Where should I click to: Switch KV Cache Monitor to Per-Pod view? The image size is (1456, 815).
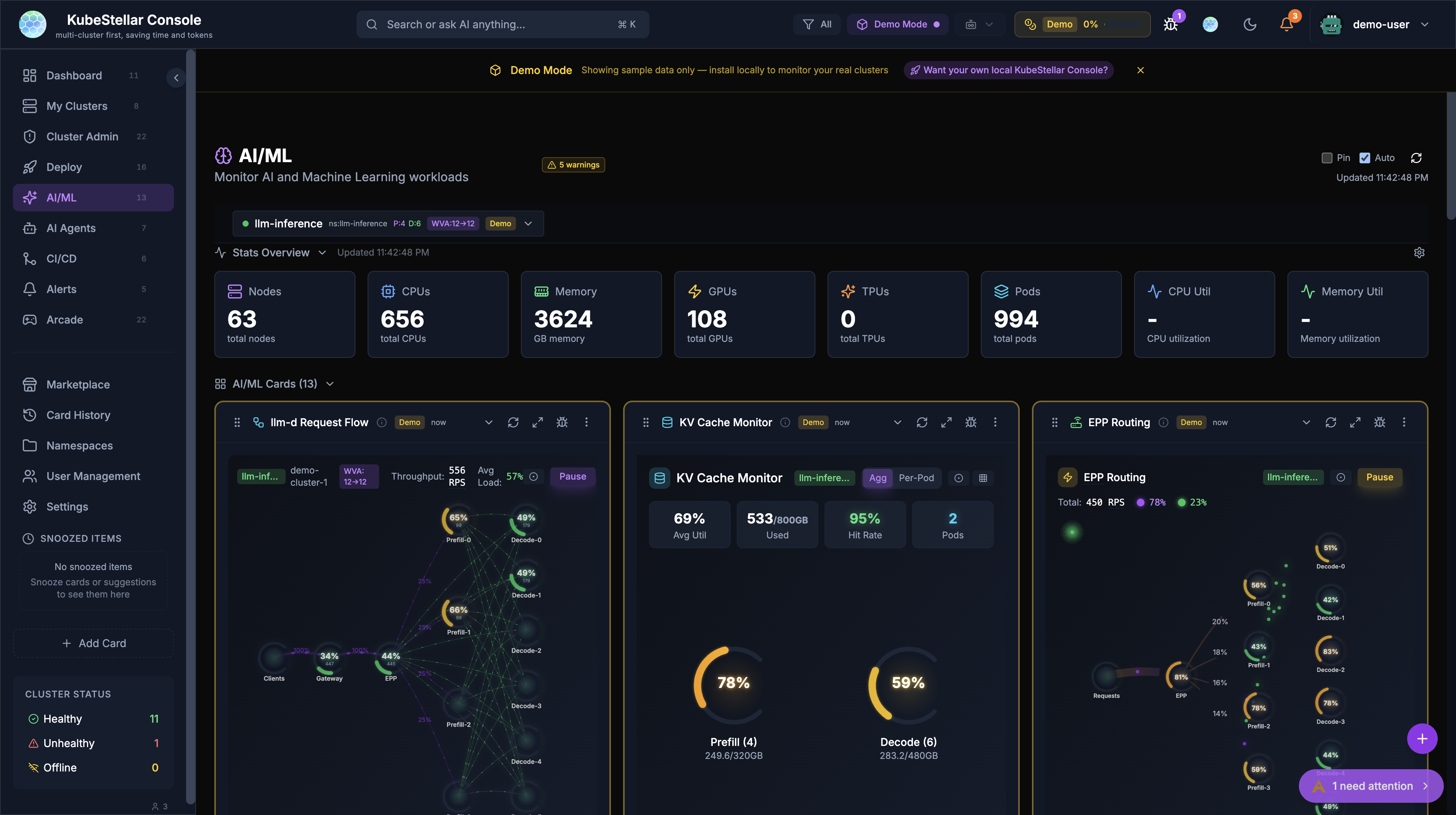[918, 478]
